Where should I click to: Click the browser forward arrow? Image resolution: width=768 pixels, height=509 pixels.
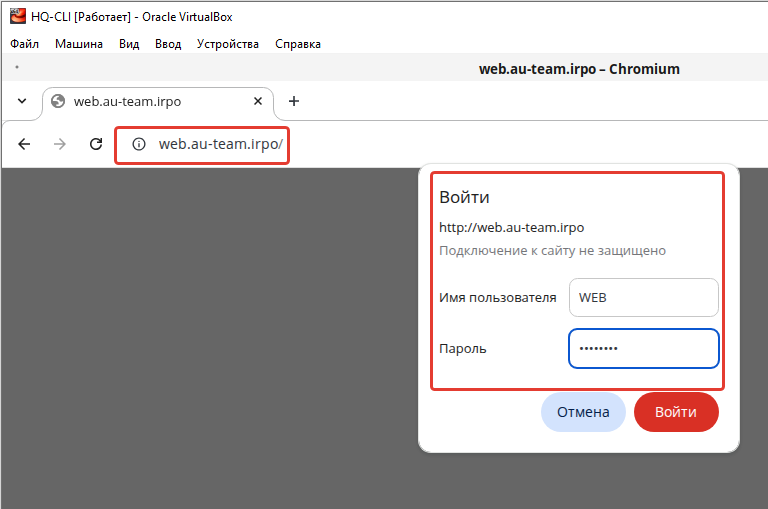click(x=60, y=144)
